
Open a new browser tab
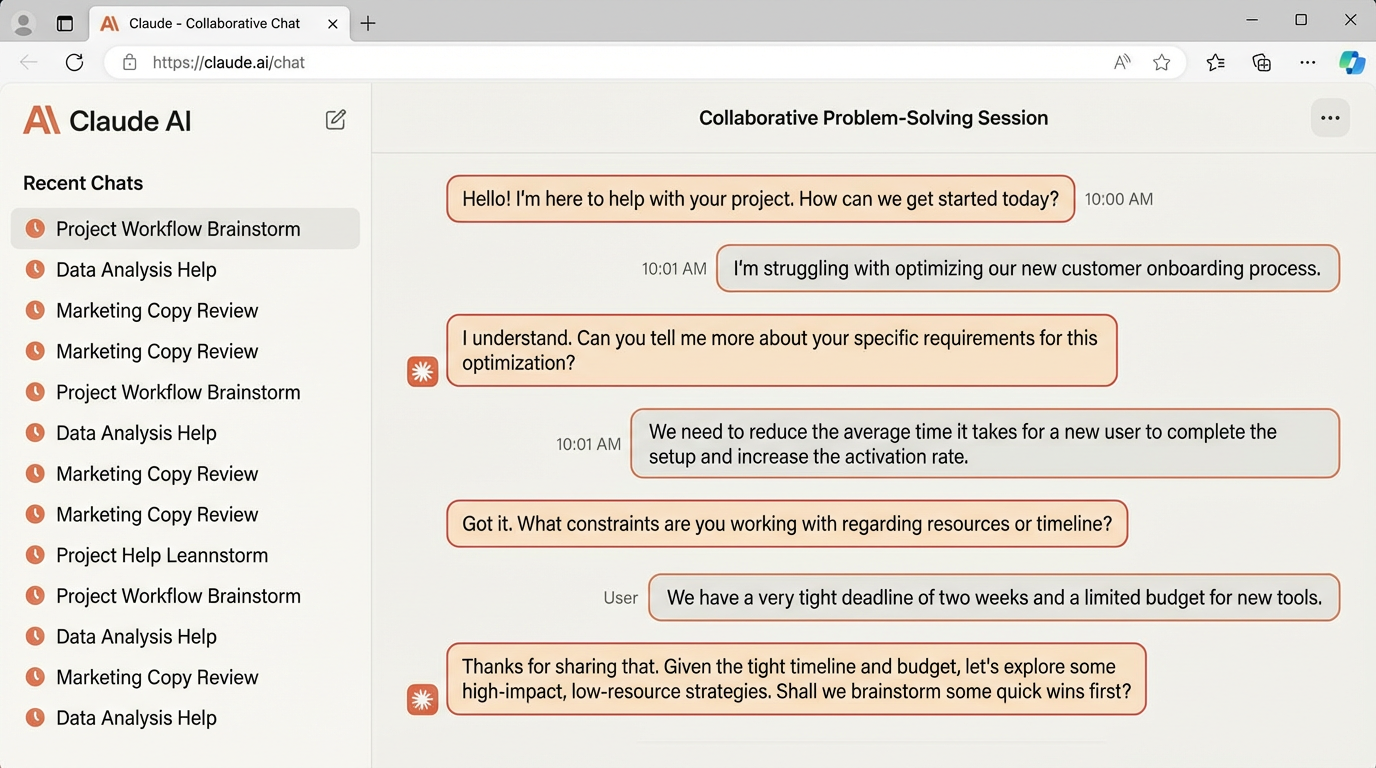[x=367, y=23]
